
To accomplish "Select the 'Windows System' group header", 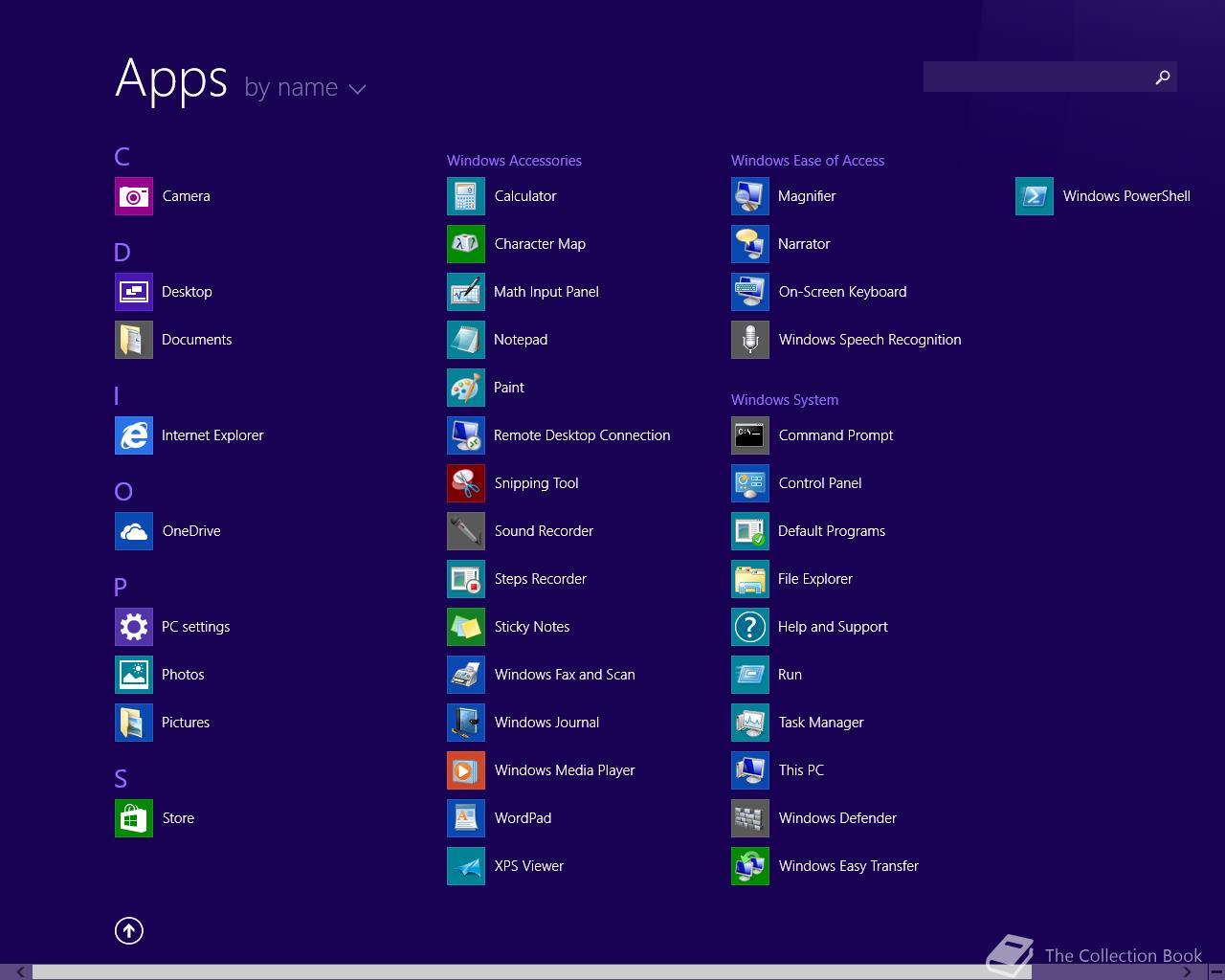I will click(x=785, y=400).
